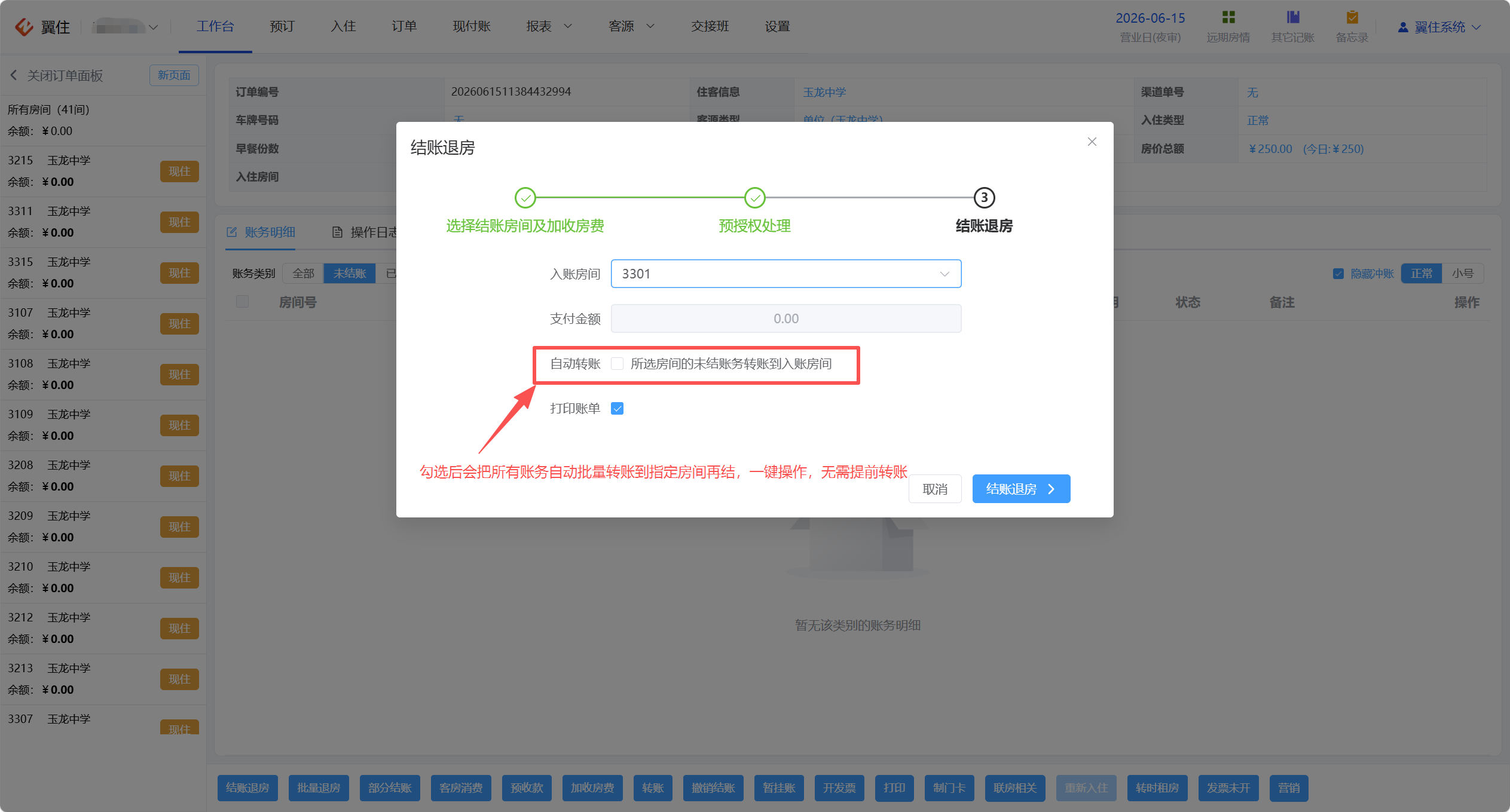
Task: Click the 客房消费 button
Action: [461, 788]
